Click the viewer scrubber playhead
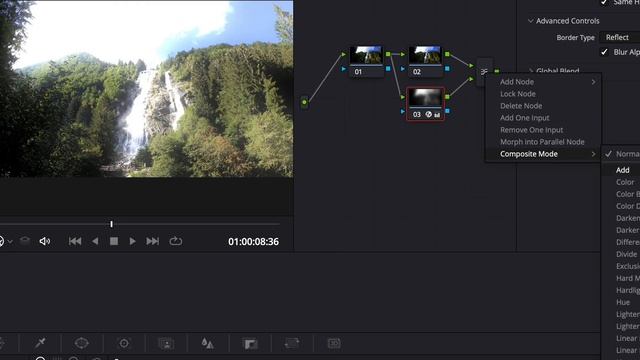Viewport: 640px width, 360px height. [111, 224]
